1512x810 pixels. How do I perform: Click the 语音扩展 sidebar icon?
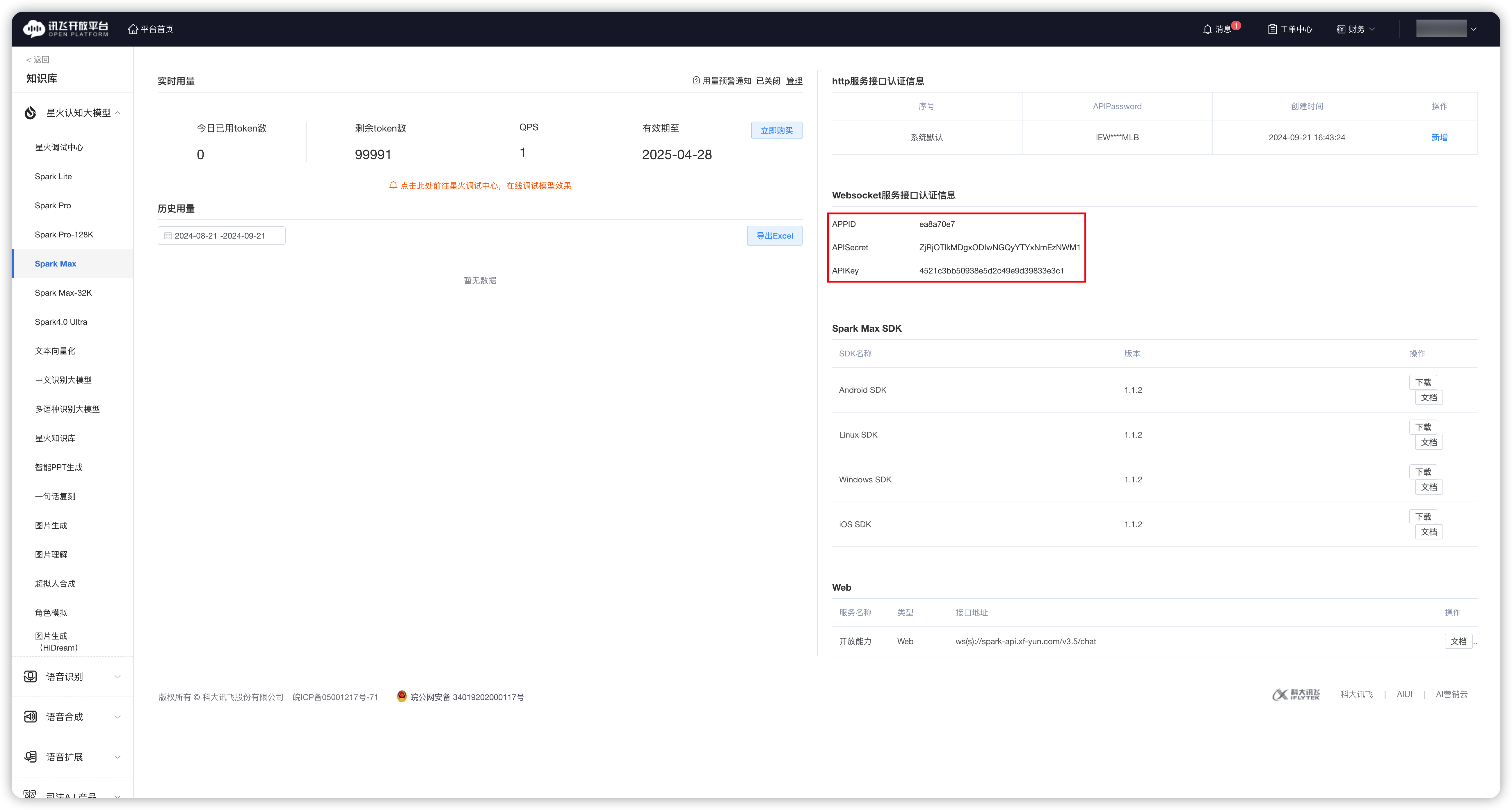point(31,756)
